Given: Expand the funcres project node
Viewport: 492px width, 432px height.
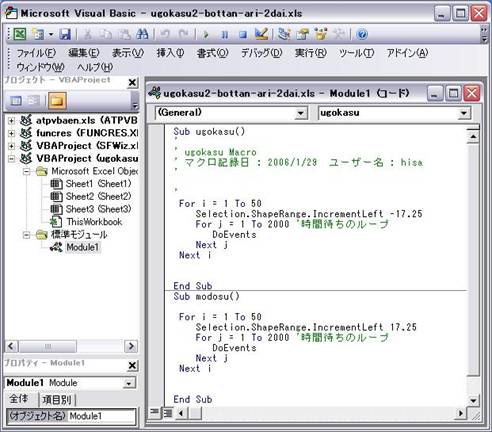Looking at the screenshot, I should click(11, 133).
